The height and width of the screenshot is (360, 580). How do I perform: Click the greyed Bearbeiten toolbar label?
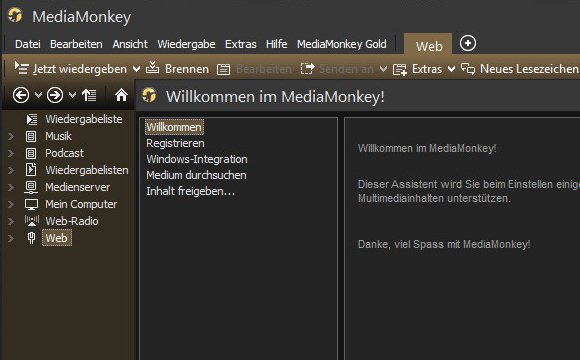click(264, 69)
